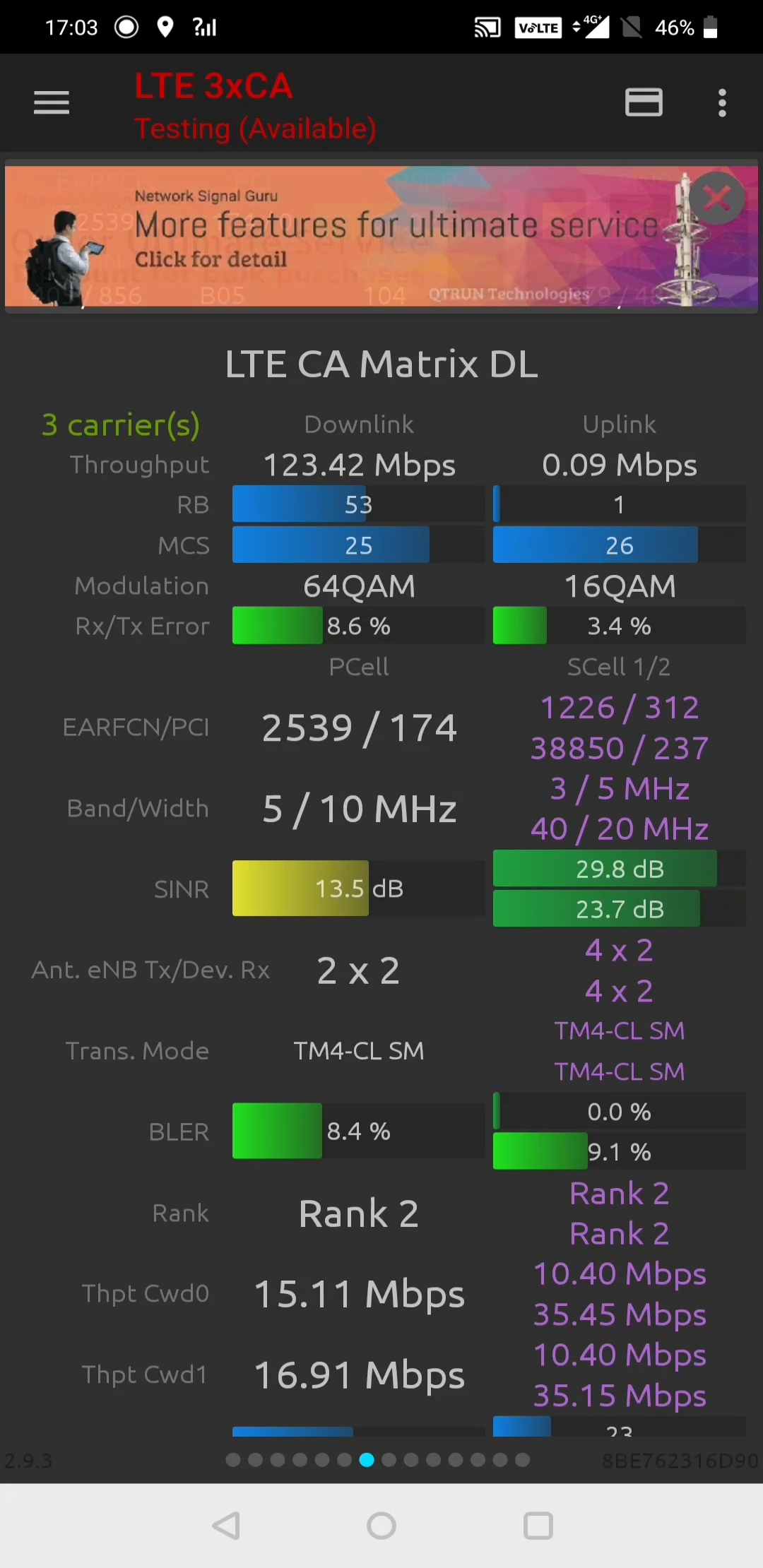Select the first page indicator dot
This screenshot has width=763, height=1568.
pos(233,1460)
